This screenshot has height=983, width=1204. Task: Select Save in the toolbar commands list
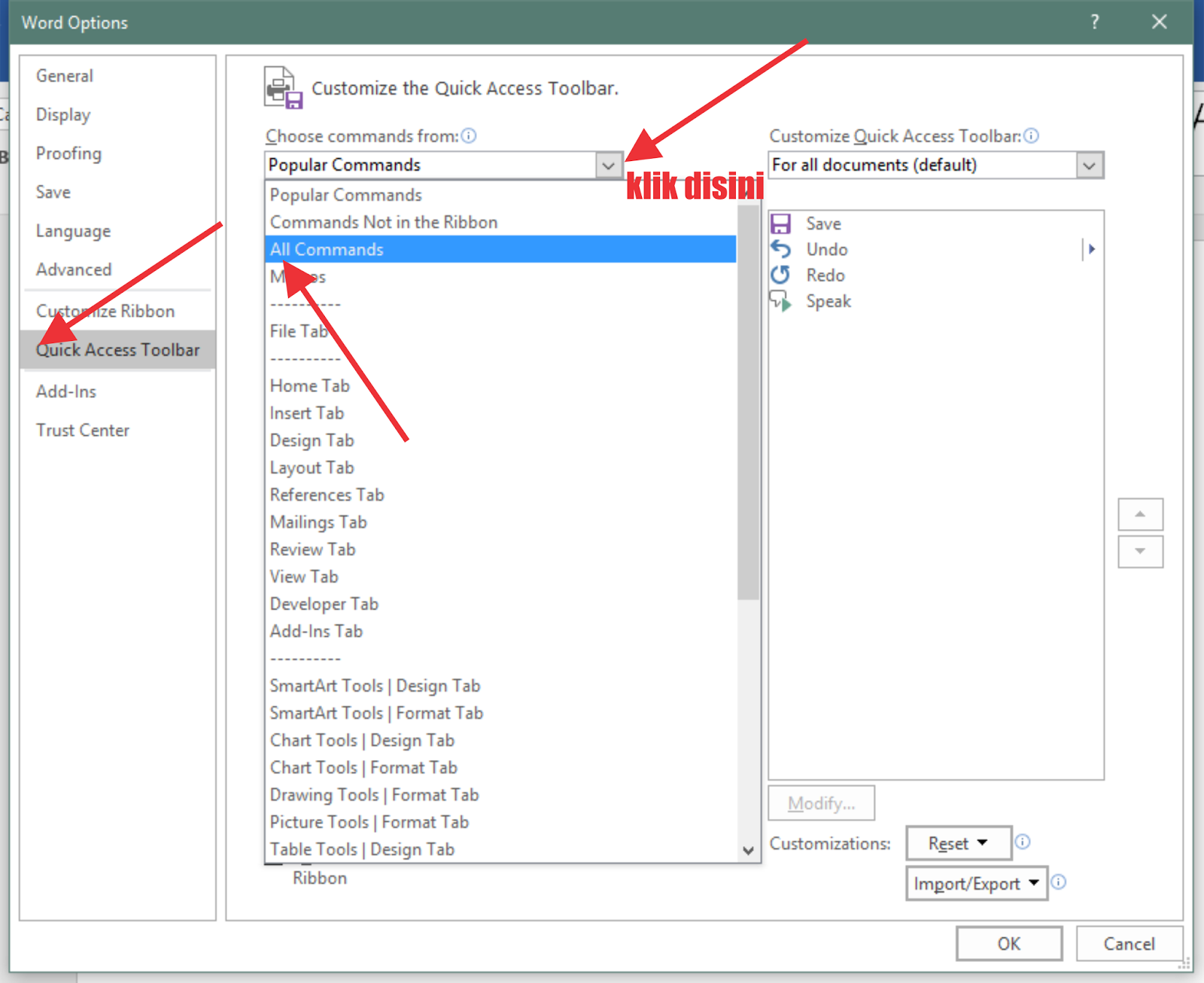point(936,224)
